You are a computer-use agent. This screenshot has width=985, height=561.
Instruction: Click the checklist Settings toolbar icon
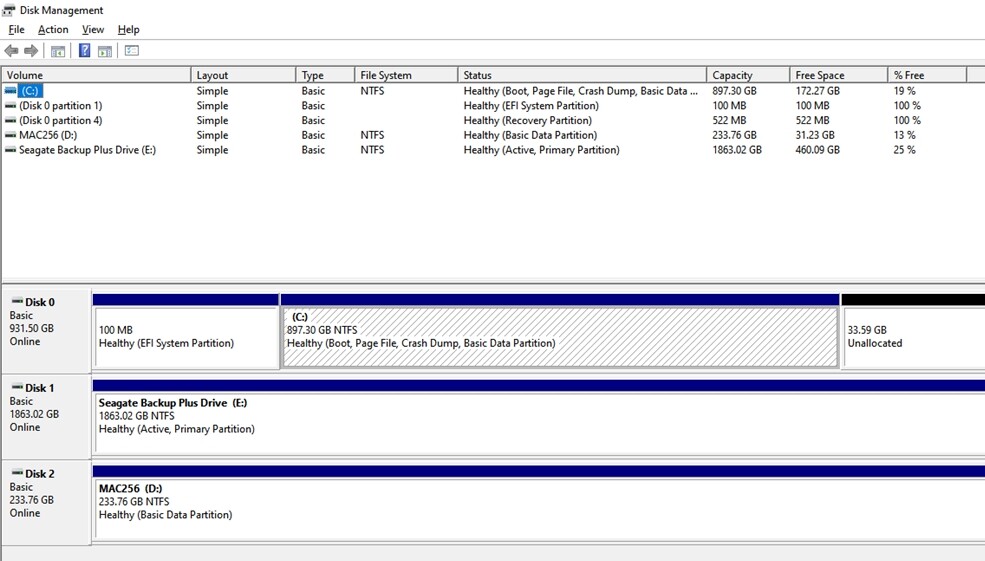(x=132, y=51)
